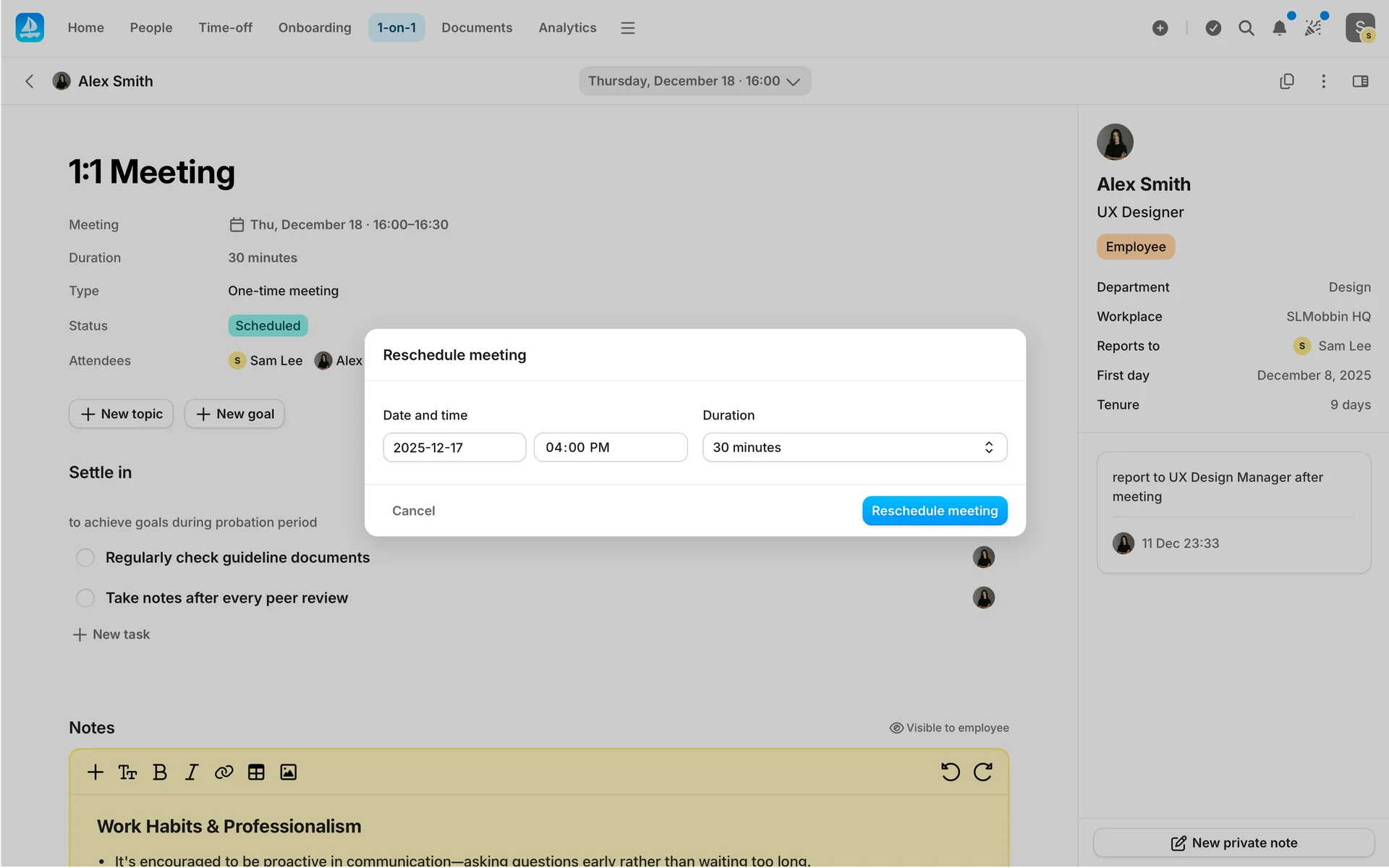Check off Regularly check guideline documents

pos(85,558)
